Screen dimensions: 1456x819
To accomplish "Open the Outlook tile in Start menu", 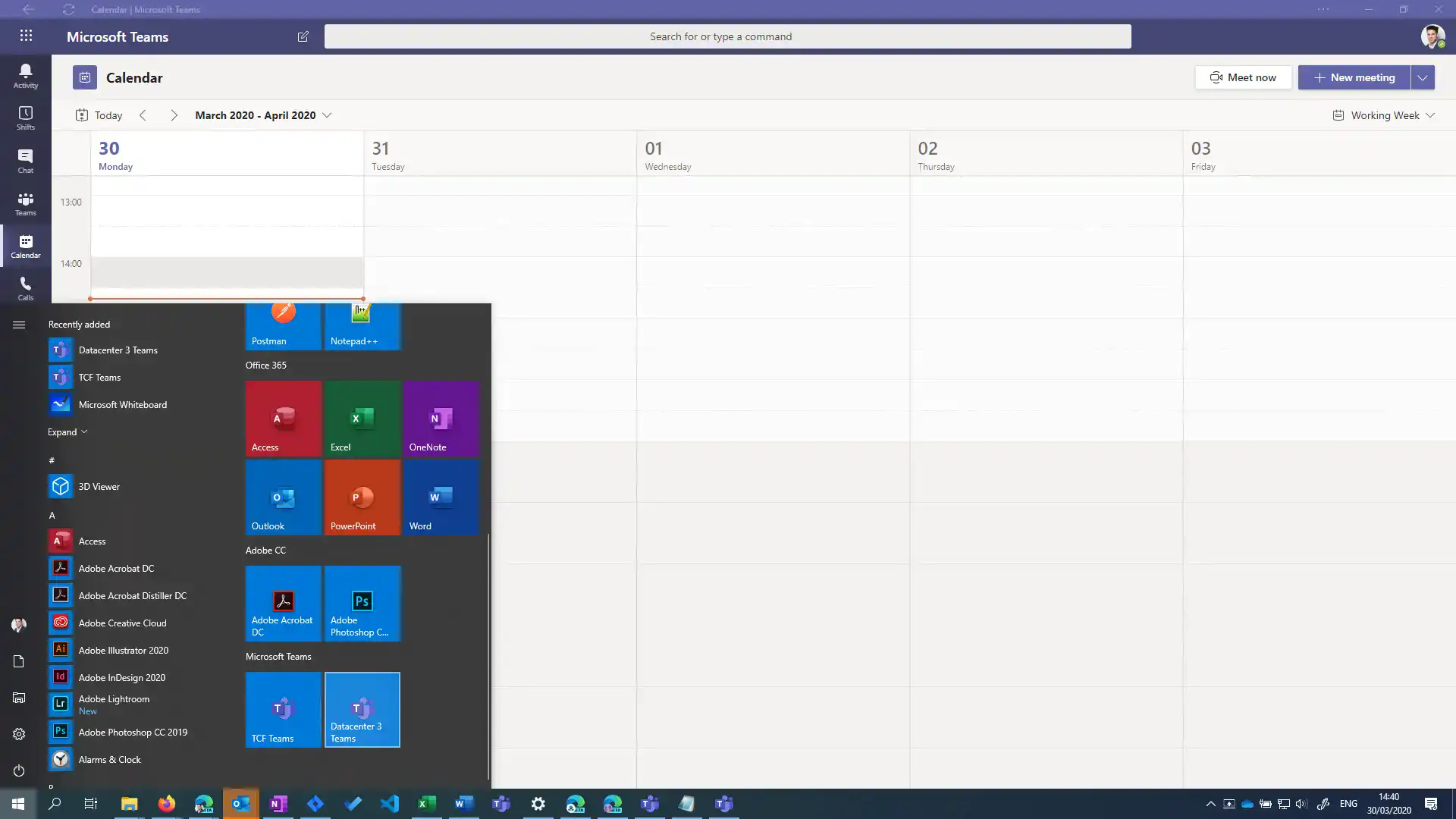I will pyautogui.click(x=283, y=497).
